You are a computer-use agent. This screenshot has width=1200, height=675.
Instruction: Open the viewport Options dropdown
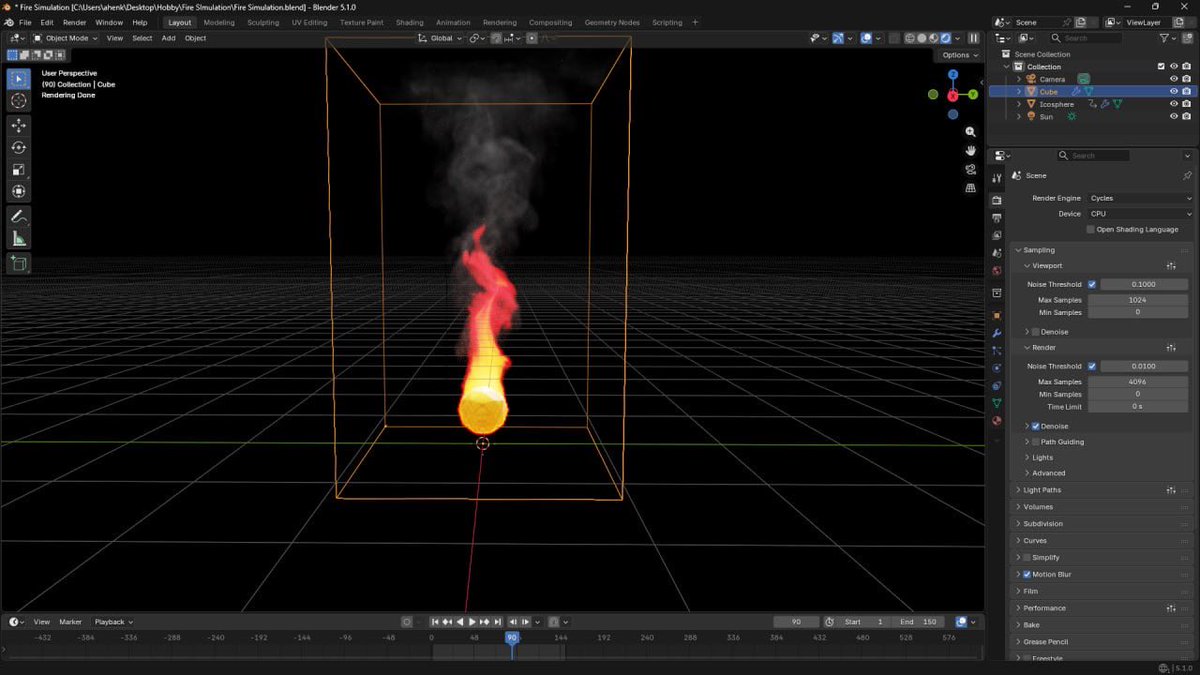(959, 55)
